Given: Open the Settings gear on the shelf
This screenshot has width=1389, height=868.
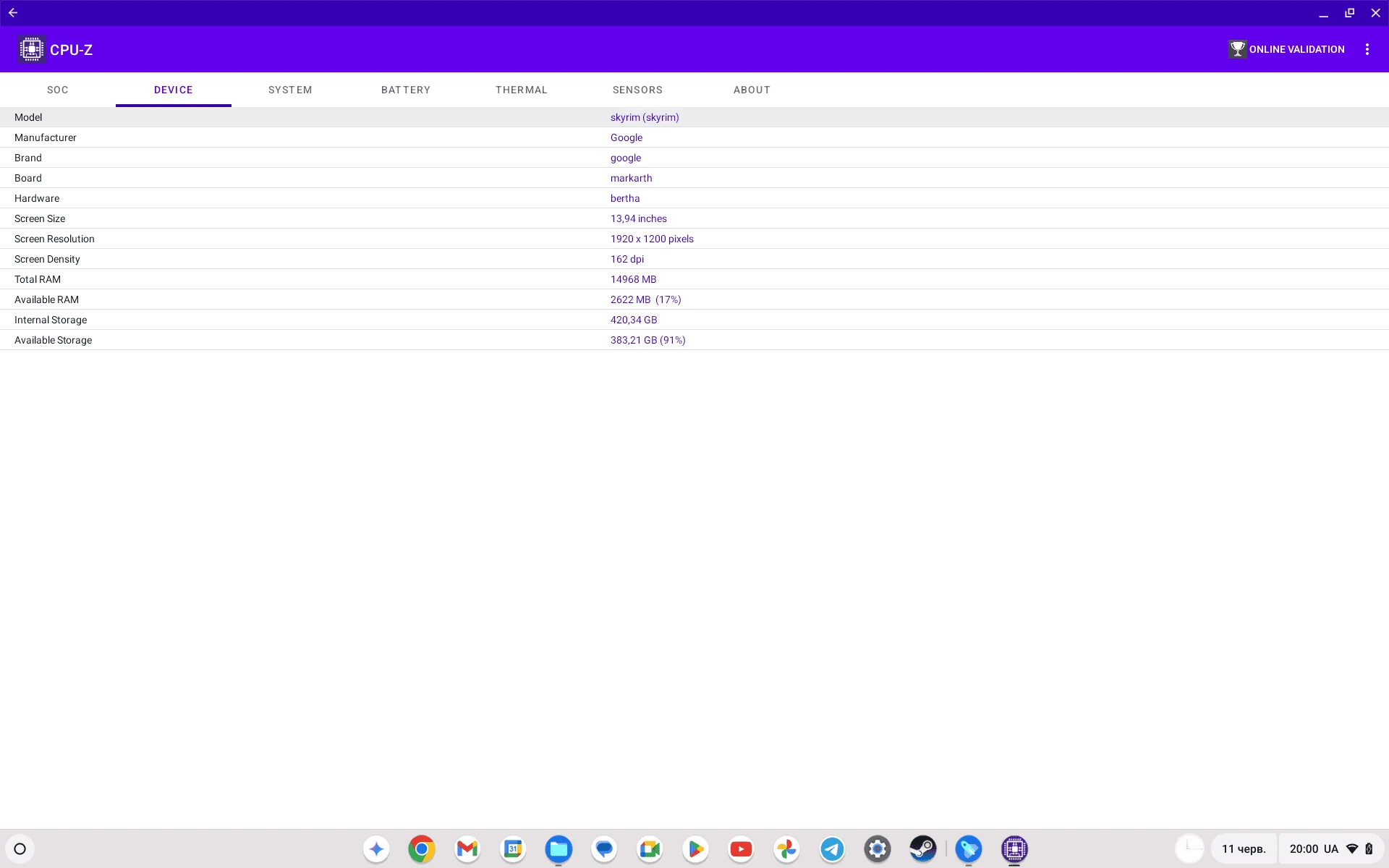Looking at the screenshot, I should pos(878,848).
